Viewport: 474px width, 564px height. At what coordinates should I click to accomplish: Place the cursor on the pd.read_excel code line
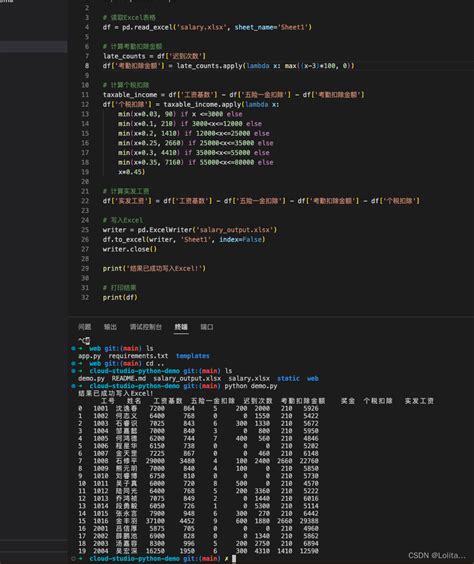207,27
